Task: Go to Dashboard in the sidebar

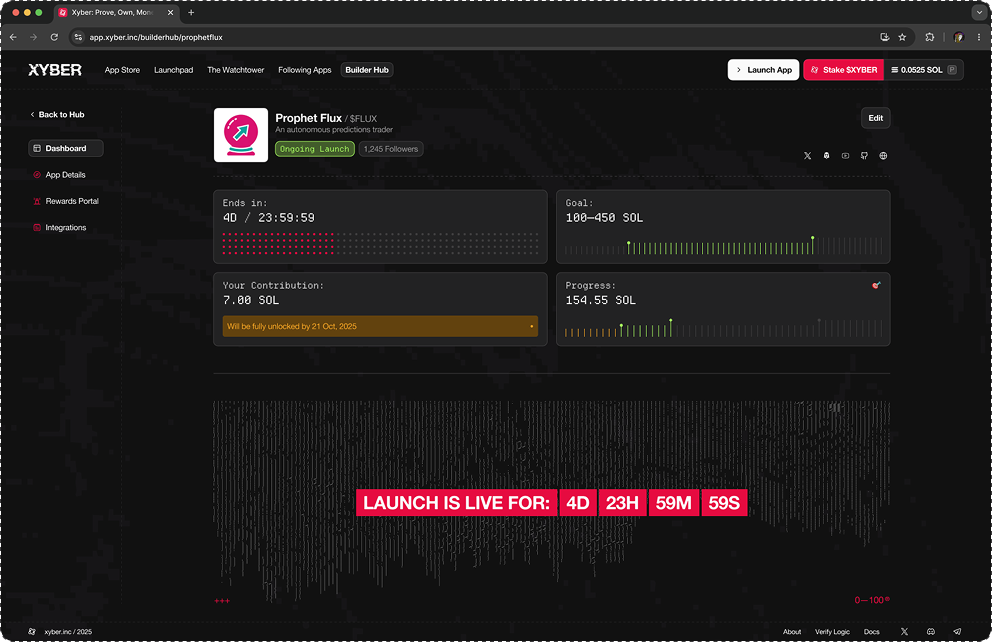Action: tap(66, 148)
